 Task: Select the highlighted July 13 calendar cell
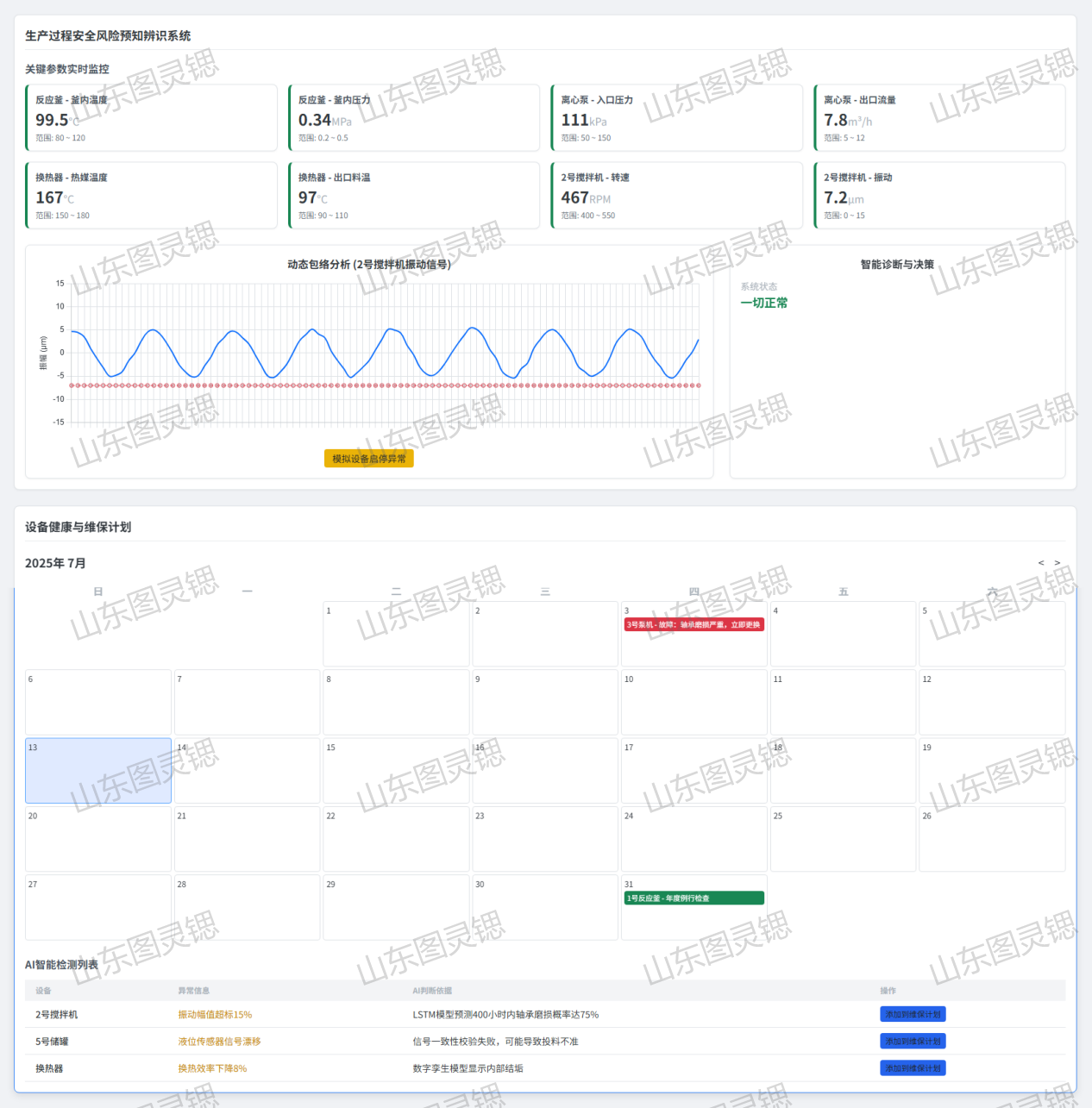coord(98,770)
